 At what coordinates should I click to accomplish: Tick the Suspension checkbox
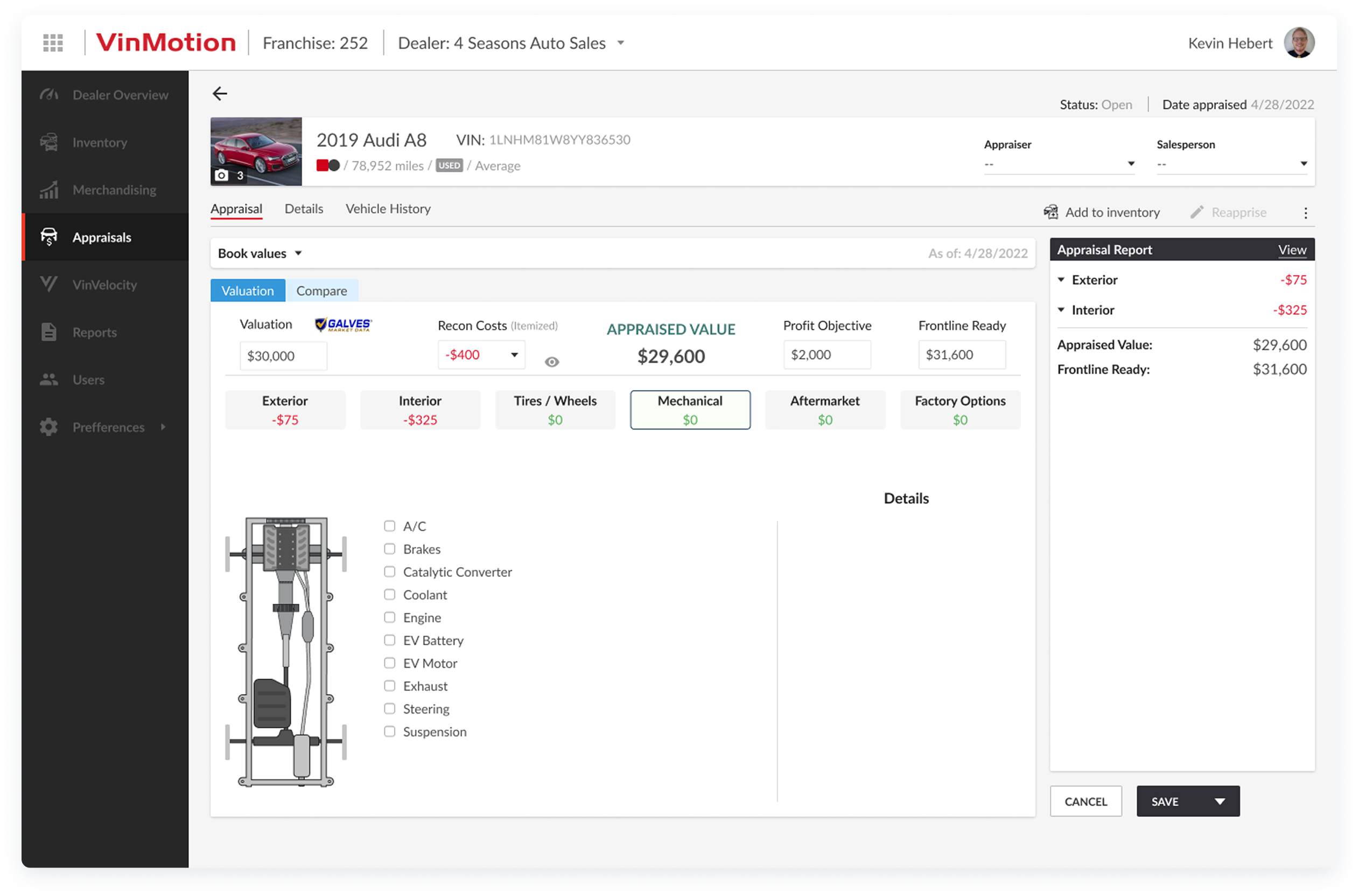389,732
